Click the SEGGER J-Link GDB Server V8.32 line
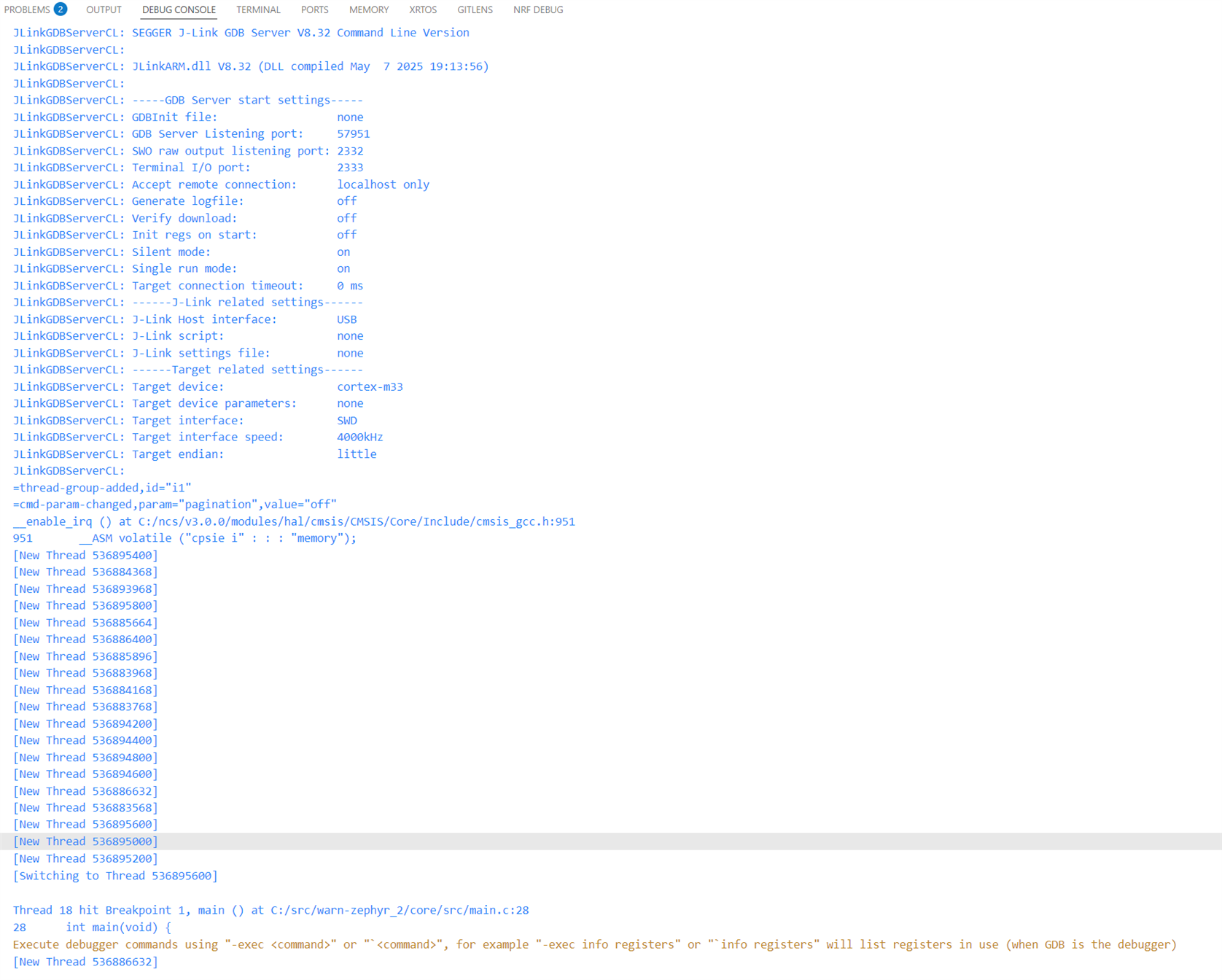Screen dimensions: 1222x980 [x=241, y=33]
